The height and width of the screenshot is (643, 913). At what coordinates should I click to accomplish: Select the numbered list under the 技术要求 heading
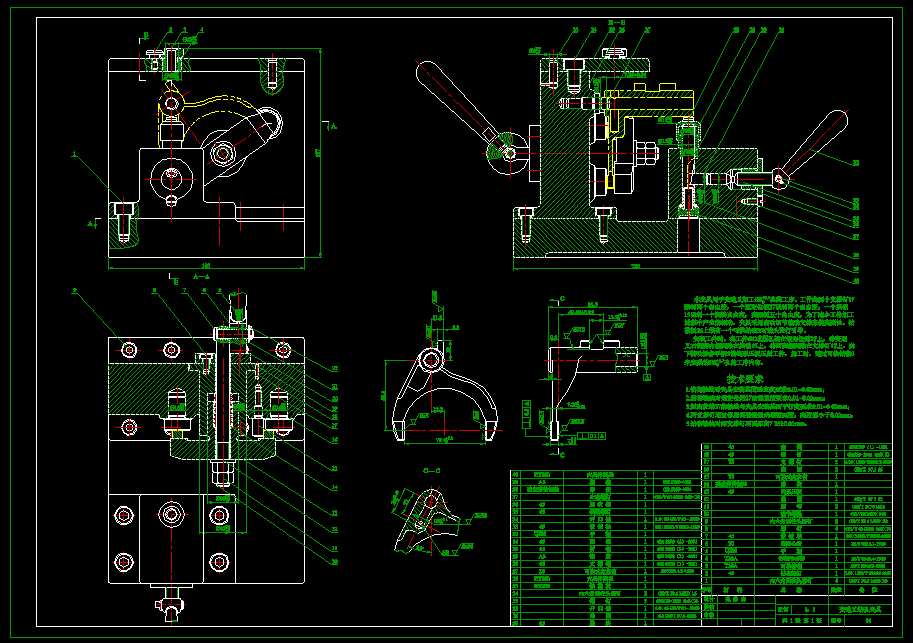769,407
